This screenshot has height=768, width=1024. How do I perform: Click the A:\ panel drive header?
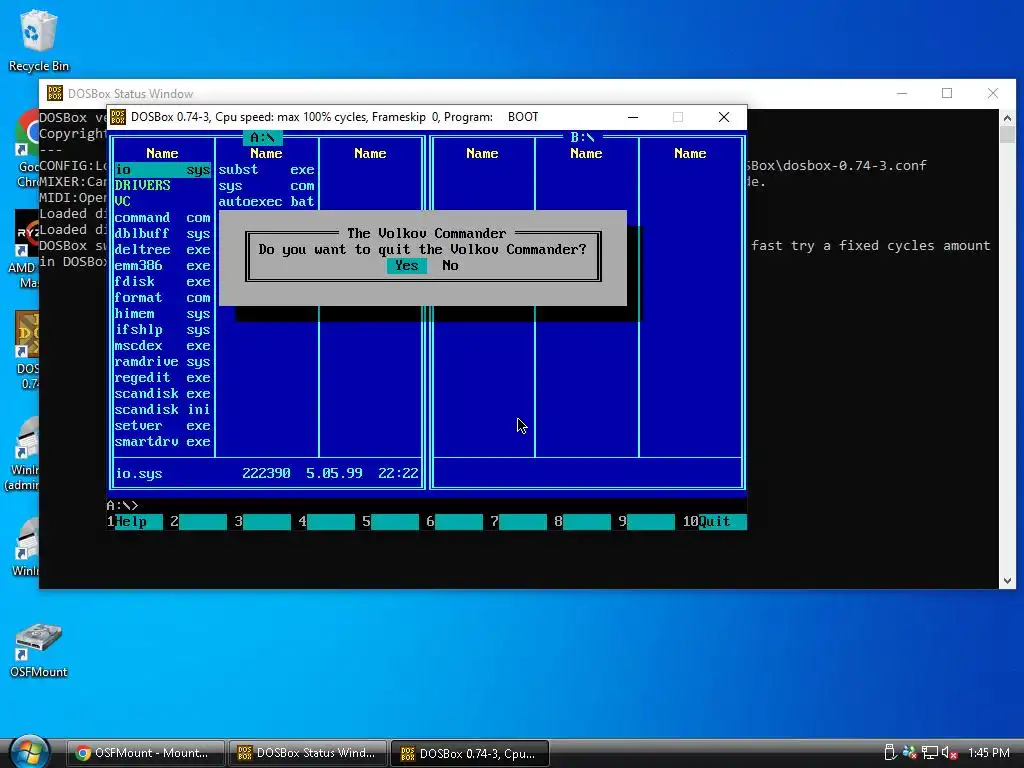tap(263, 138)
